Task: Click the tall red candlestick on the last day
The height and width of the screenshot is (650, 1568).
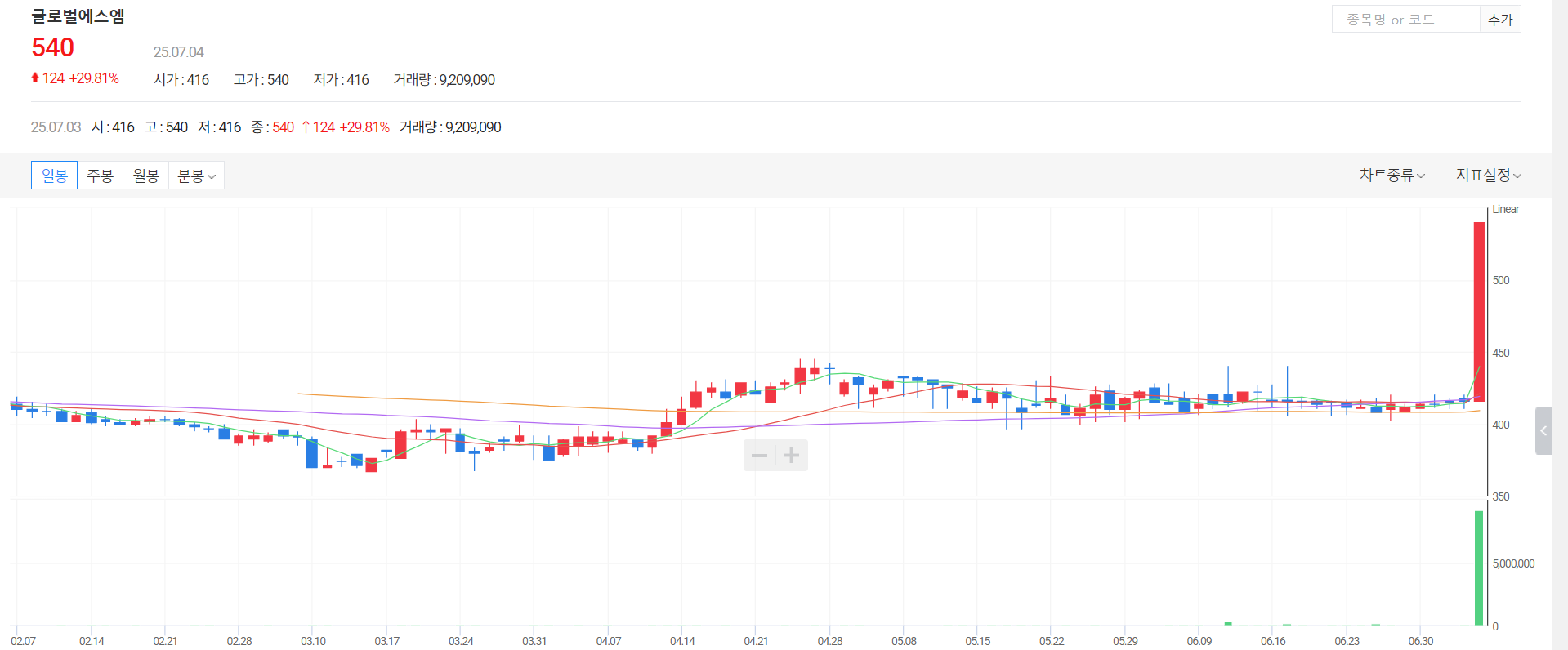Action: point(1479,311)
